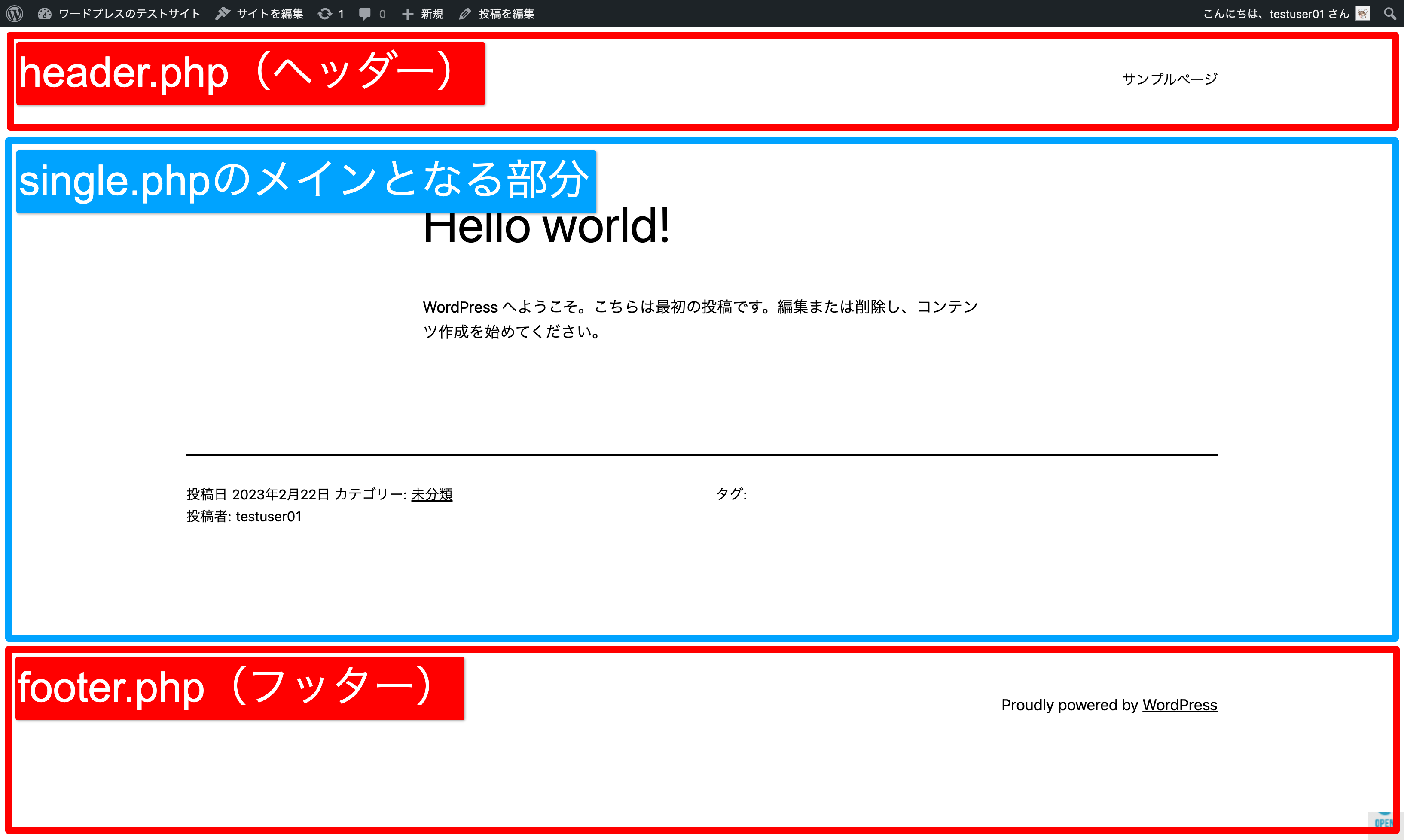Image resolution: width=1404 pixels, height=840 pixels.
Task: Click the post body paragraph text
Action: (x=700, y=319)
